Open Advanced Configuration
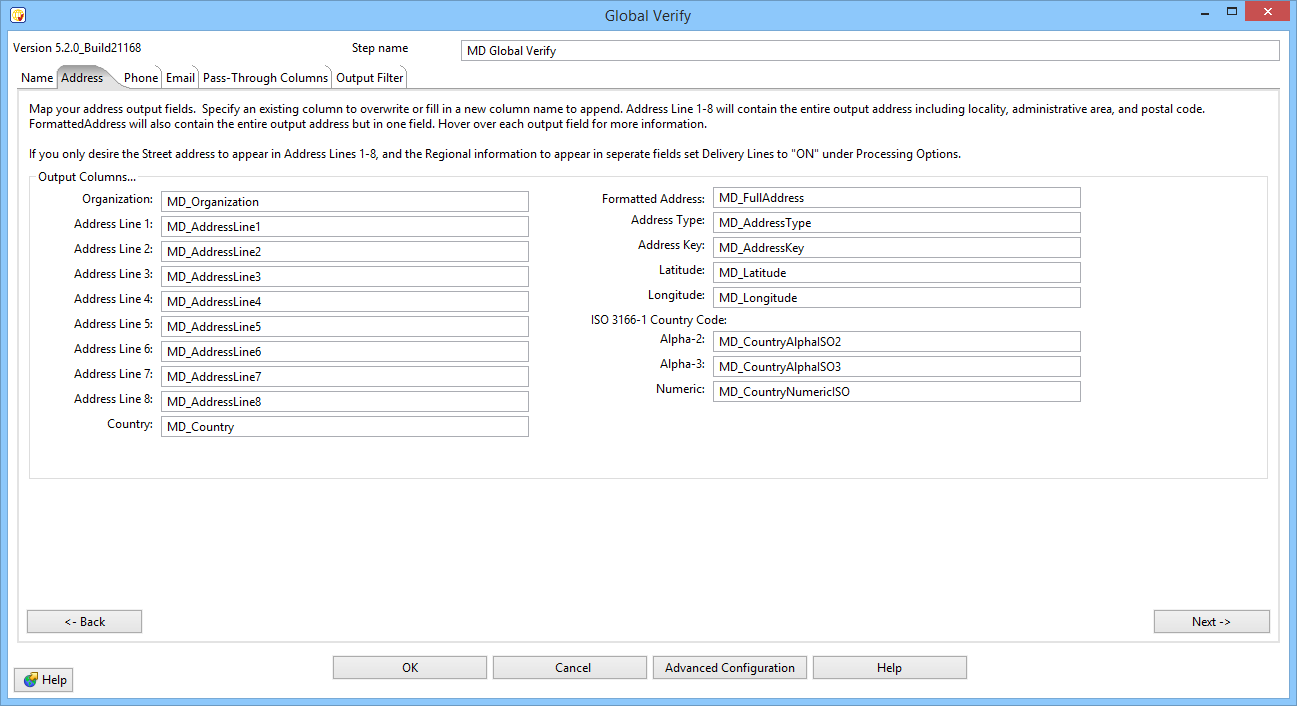The image size is (1297, 706). (x=729, y=668)
